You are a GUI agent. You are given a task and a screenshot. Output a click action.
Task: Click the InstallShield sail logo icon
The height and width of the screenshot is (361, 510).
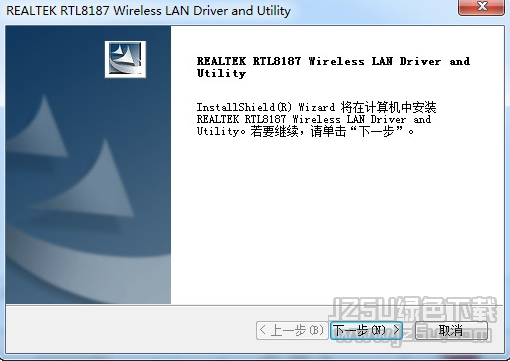[125, 59]
